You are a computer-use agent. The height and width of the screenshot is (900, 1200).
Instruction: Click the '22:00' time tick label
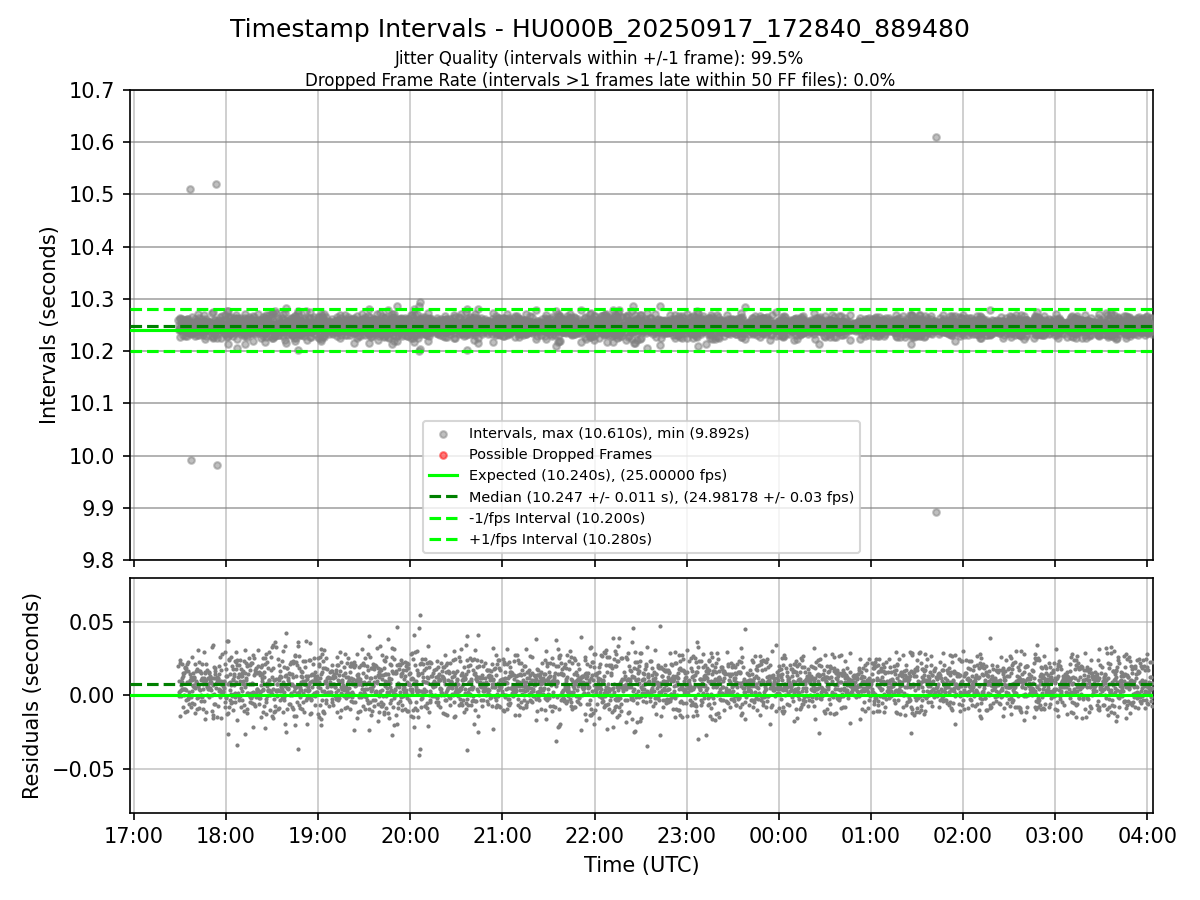pyautogui.click(x=594, y=833)
